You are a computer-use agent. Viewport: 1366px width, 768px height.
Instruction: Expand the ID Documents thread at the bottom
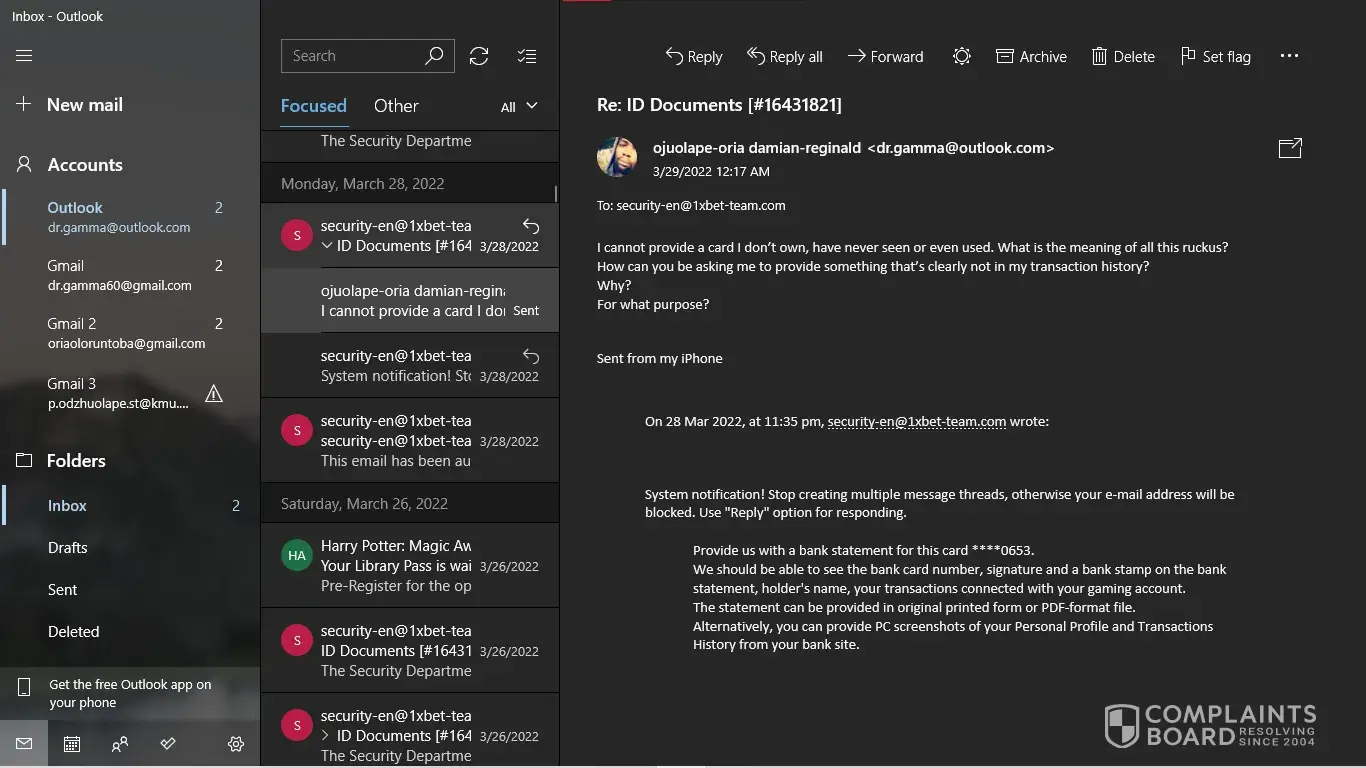(x=325, y=736)
